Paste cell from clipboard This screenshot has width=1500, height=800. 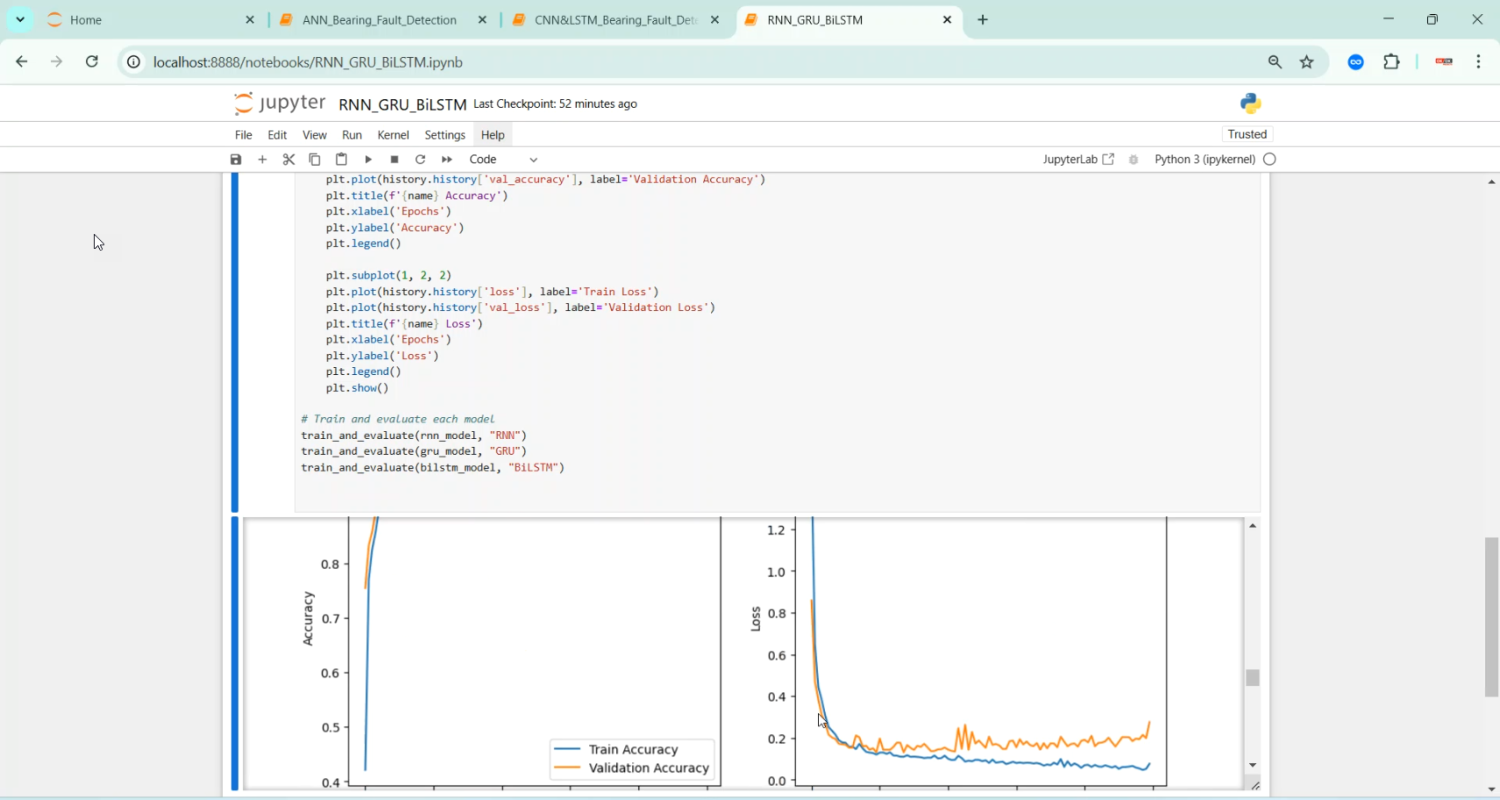341,159
